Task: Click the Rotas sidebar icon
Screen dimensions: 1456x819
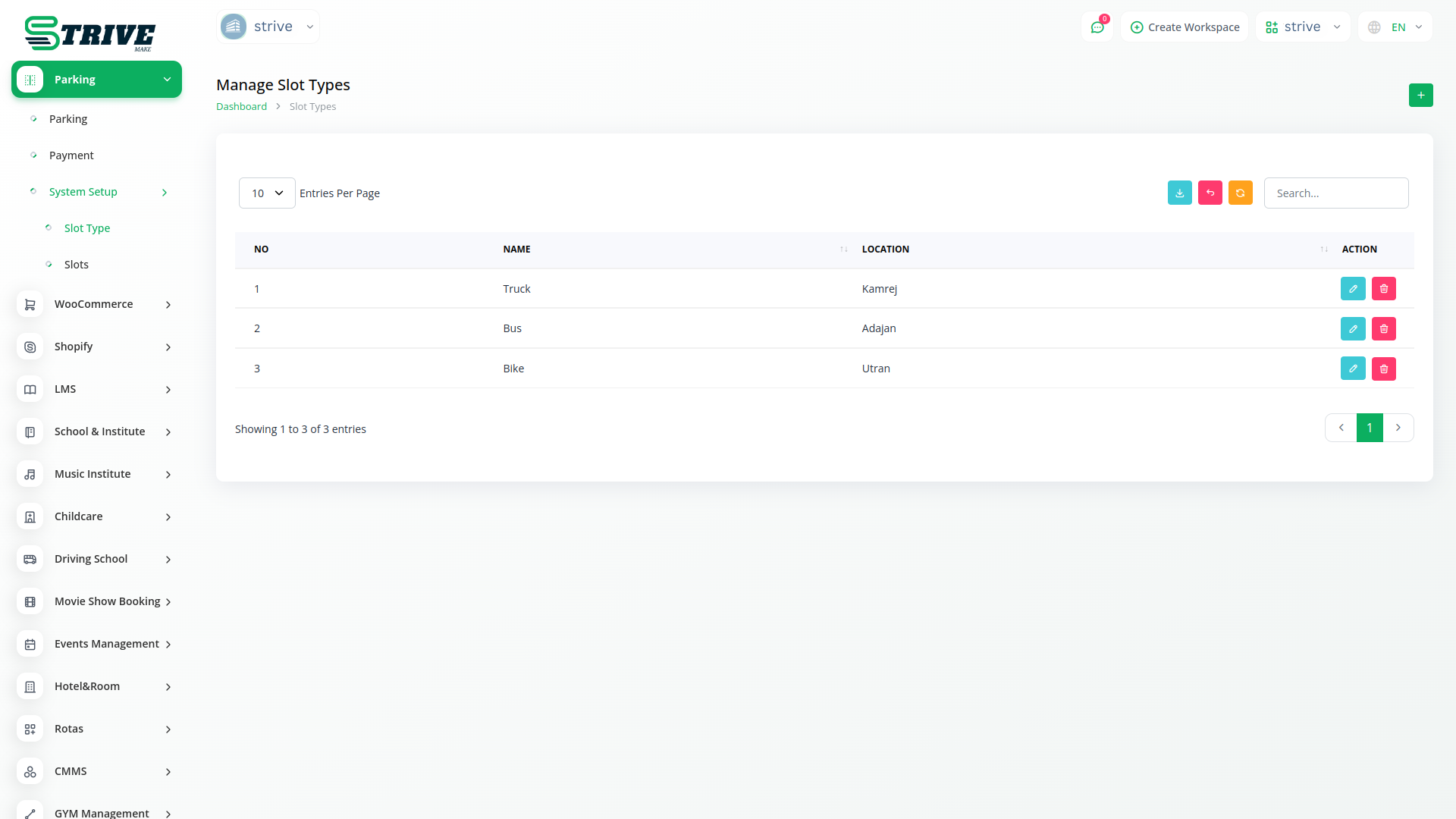Action: 30,730
